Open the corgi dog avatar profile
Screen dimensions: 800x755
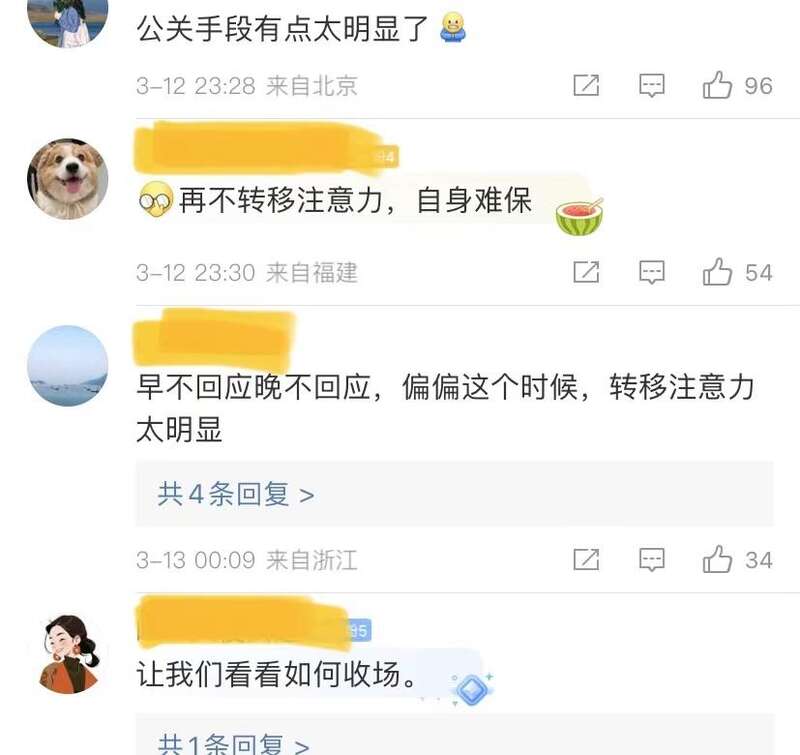click(67, 179)
